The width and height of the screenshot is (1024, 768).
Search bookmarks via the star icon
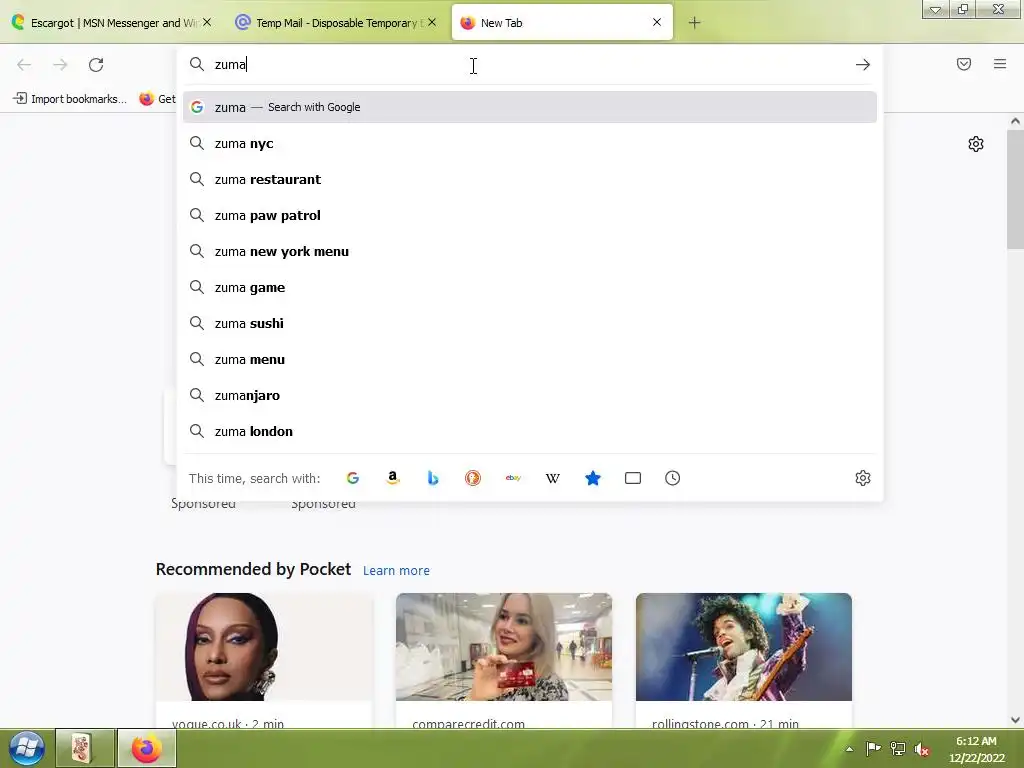point(592,478)
